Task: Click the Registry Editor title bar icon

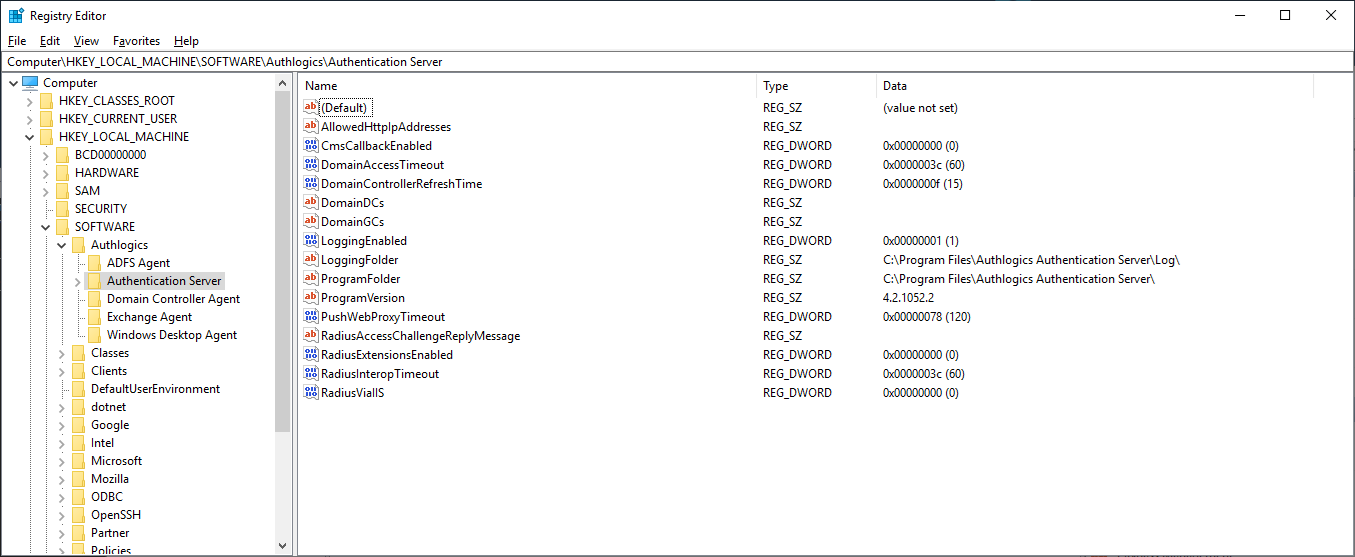Action: (16, 15)
